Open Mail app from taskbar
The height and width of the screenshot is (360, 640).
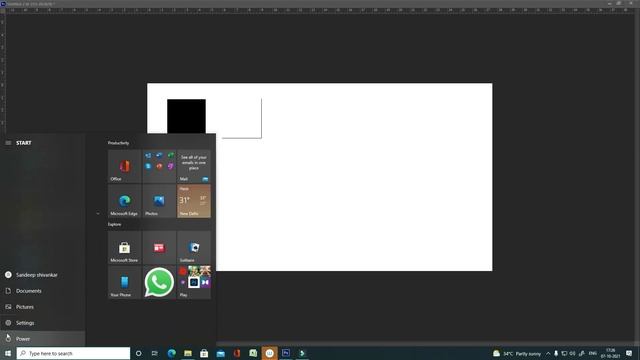point(220,353)
